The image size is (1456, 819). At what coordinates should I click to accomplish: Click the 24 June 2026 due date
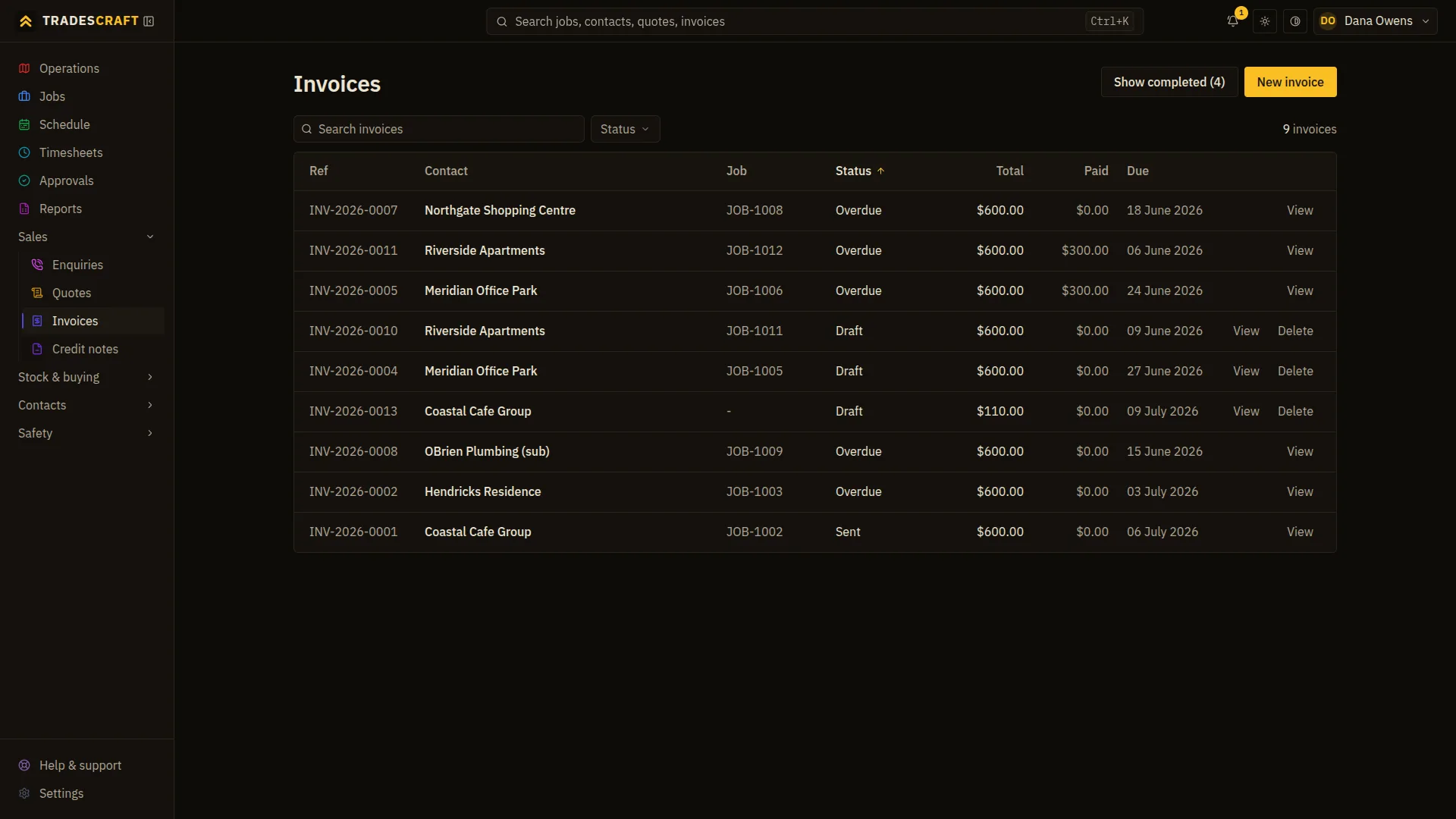pos(1164,290)
